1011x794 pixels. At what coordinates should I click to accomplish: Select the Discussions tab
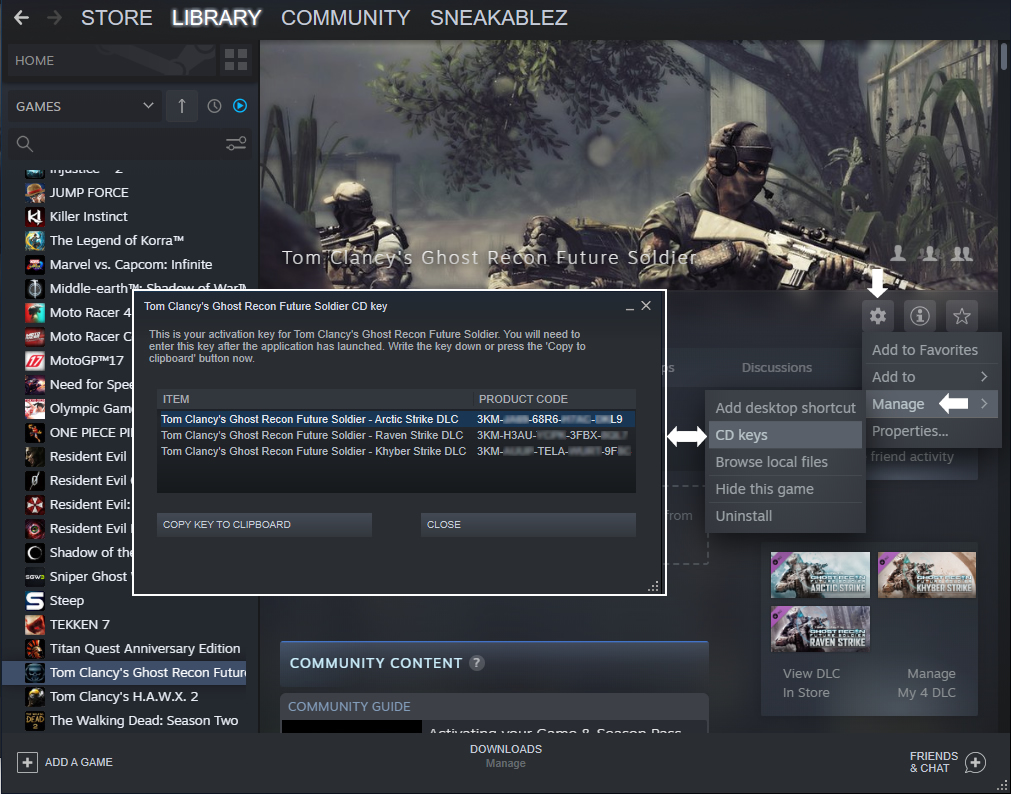click(776, 367)
